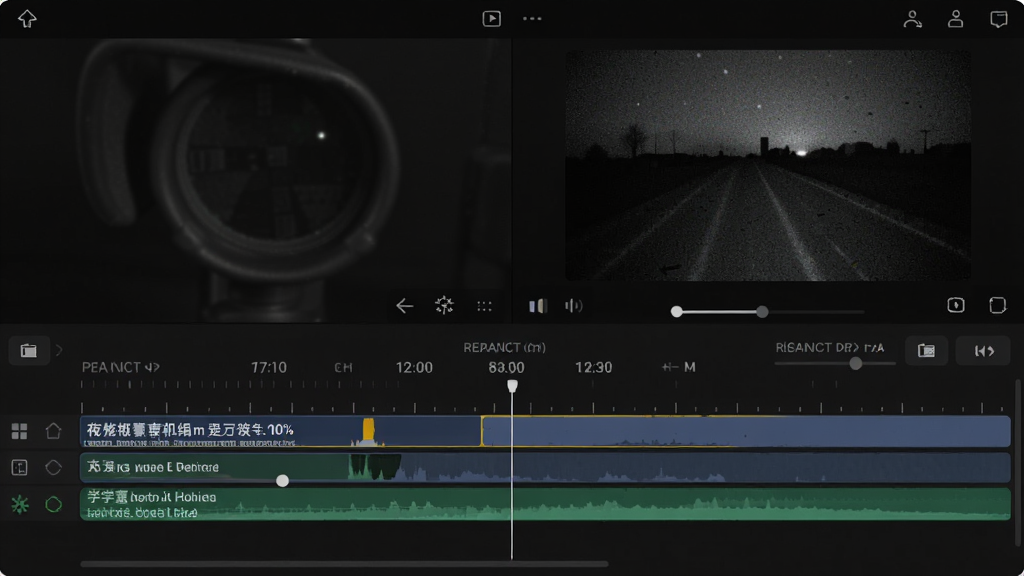Click the white left handle of the viewer range slider
The height and width of the screenshot is (576, 1024).
677,312
